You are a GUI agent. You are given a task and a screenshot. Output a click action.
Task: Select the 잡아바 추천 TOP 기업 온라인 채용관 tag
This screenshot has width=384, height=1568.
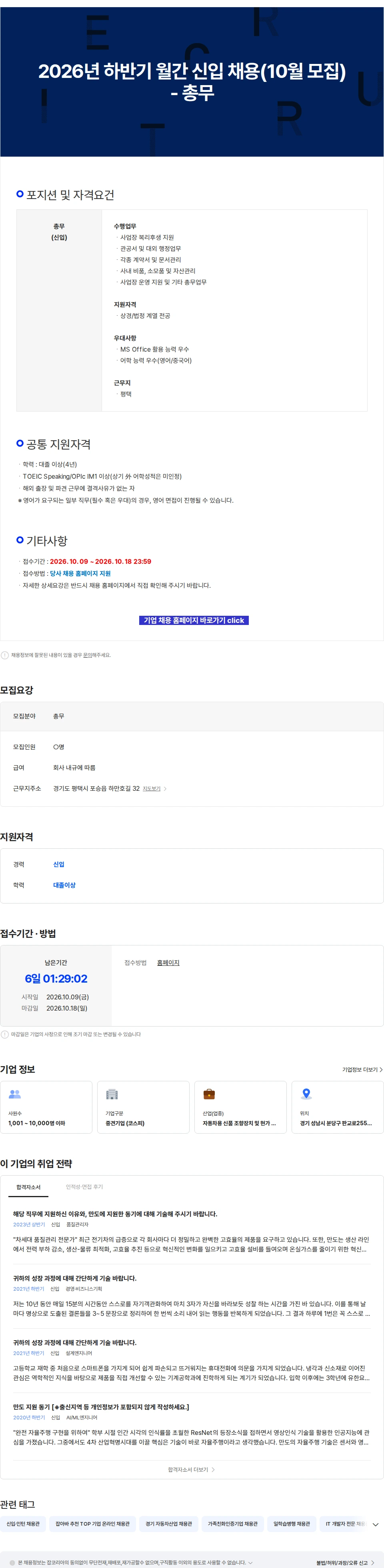coord(93,1524)
